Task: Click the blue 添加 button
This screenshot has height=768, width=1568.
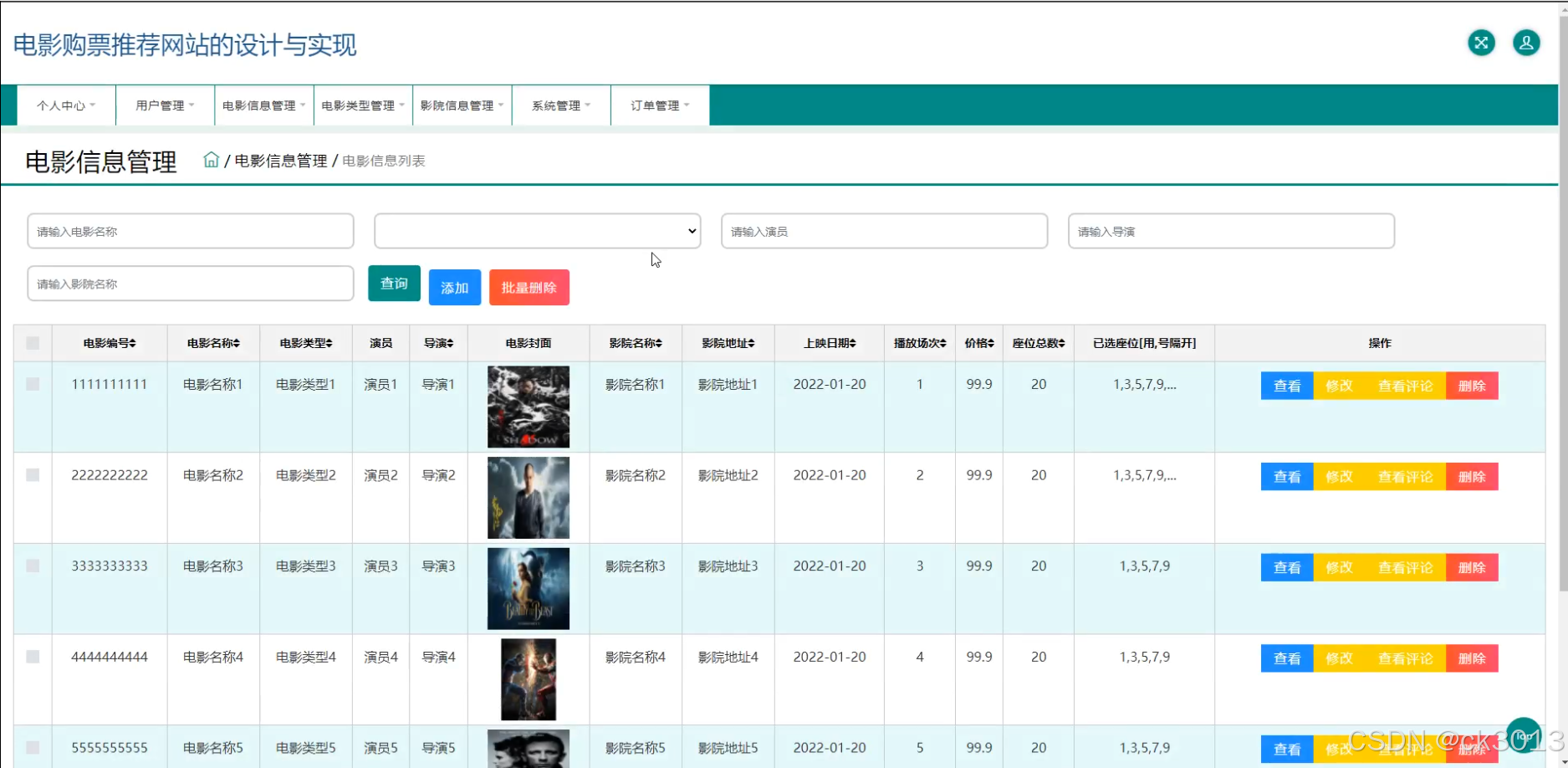Action: (455, 288)
